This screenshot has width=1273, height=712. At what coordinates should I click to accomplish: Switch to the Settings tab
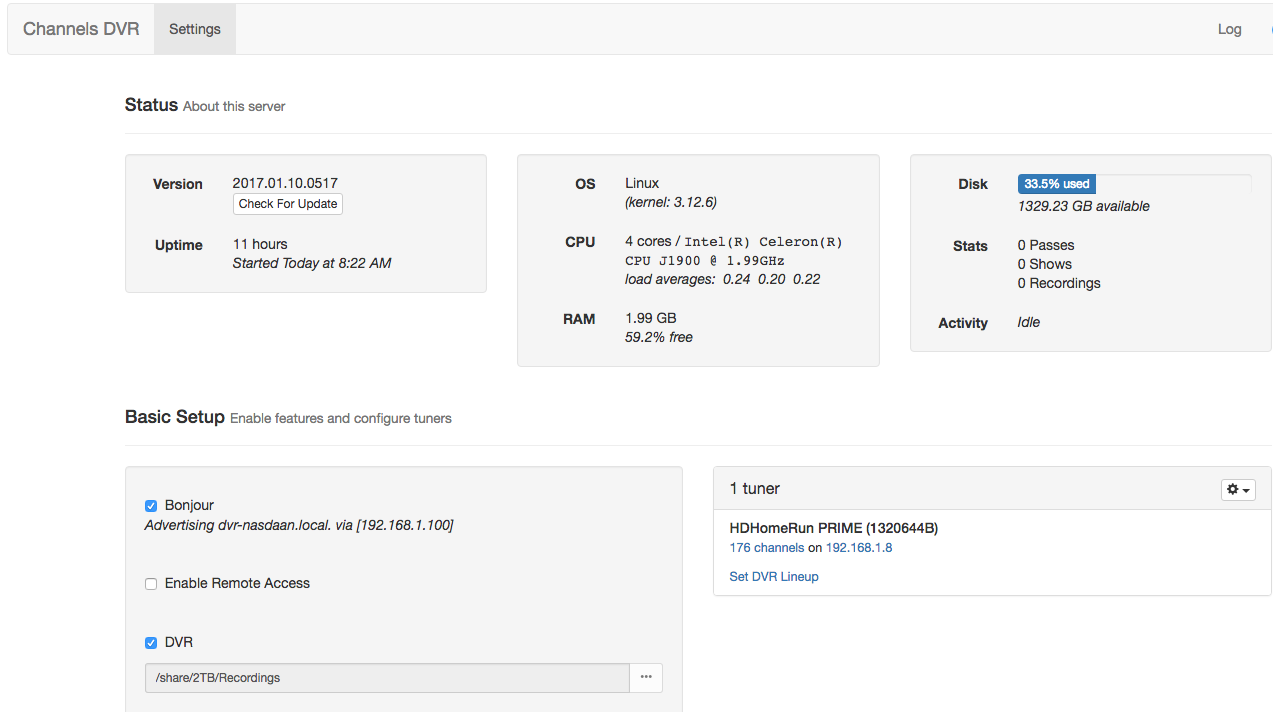pyautogui.click(x=194, y=29)
